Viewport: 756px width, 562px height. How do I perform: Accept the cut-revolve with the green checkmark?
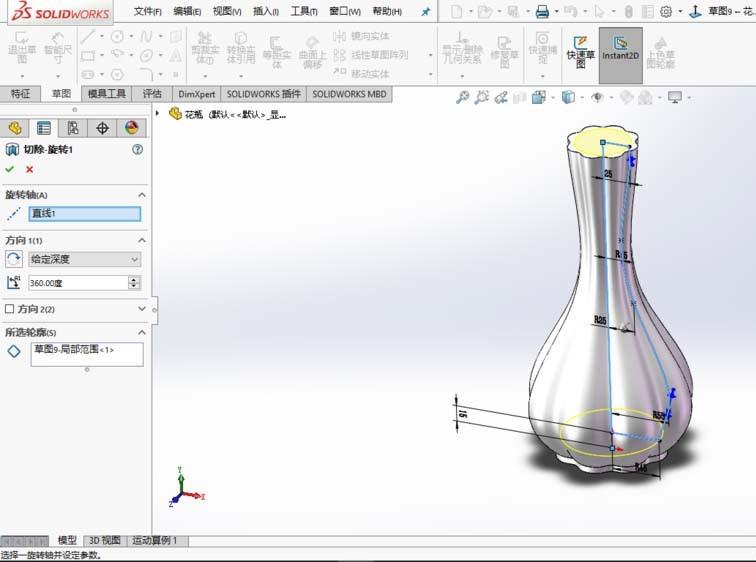(9, 169)
